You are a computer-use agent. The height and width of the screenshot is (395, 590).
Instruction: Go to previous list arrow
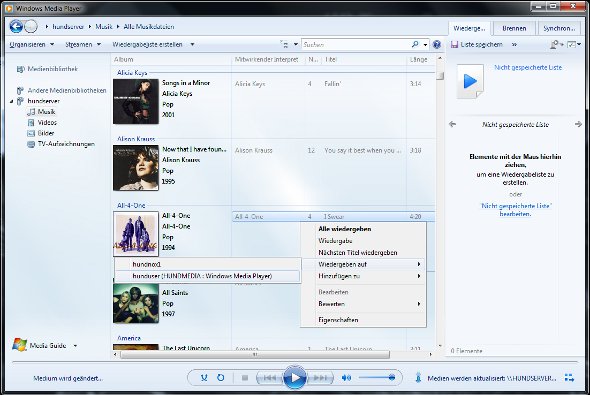453,124
